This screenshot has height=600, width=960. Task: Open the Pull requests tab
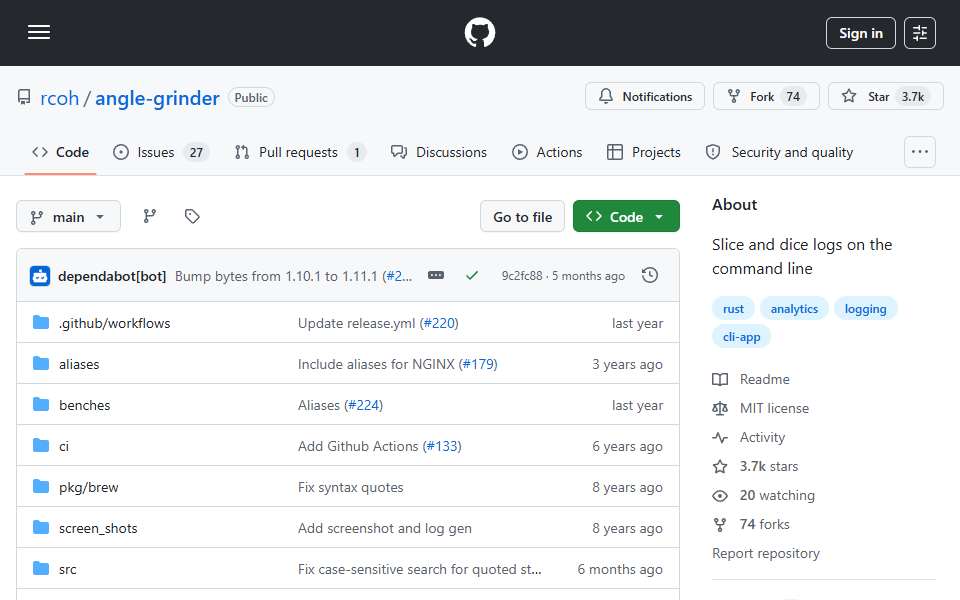[300, 152]
